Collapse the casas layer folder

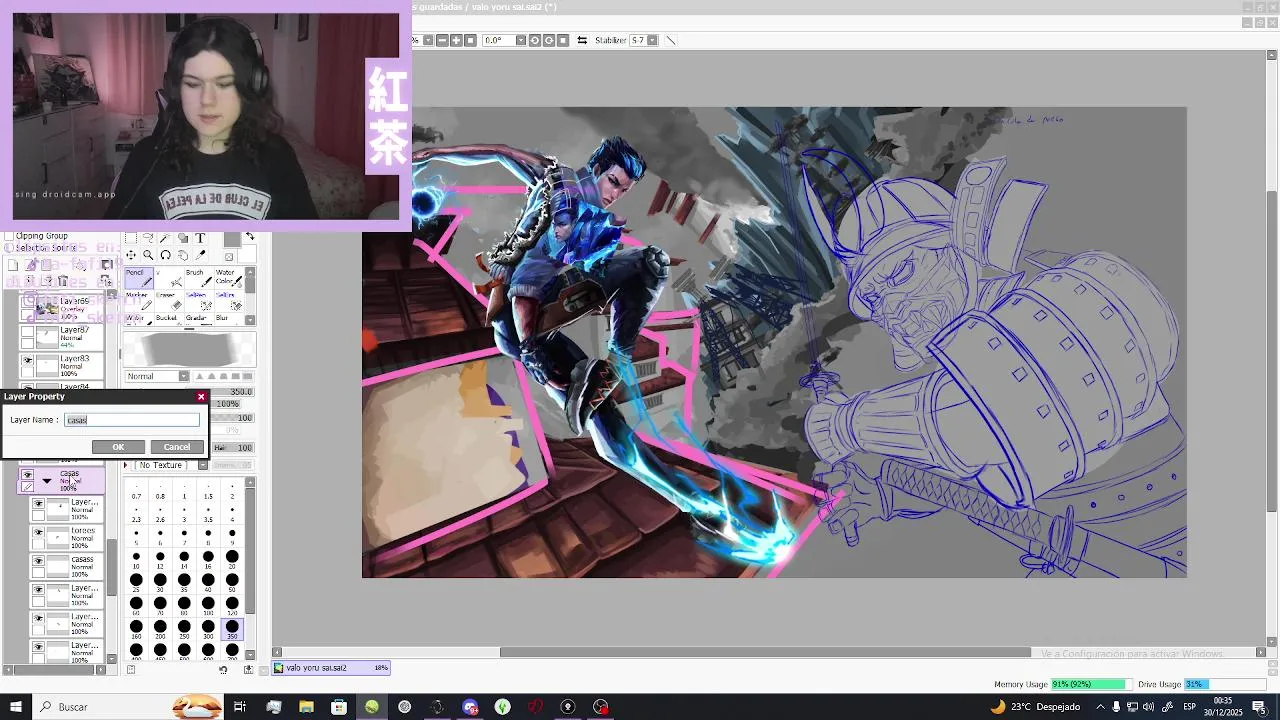pos(46,481)
